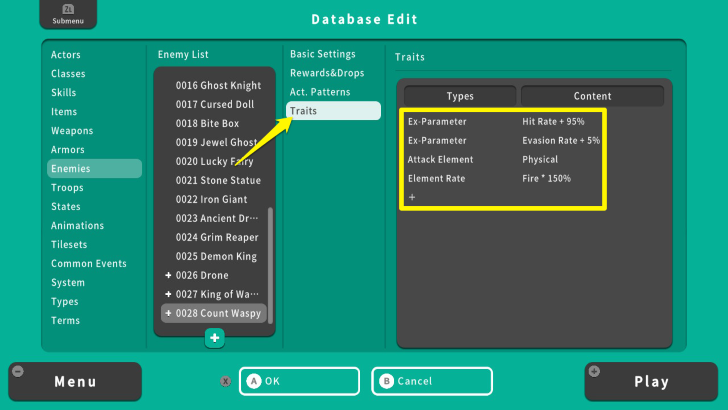
Task: Select enemy 0020 Lucky Fairy
Action: (x=214, y=162)
